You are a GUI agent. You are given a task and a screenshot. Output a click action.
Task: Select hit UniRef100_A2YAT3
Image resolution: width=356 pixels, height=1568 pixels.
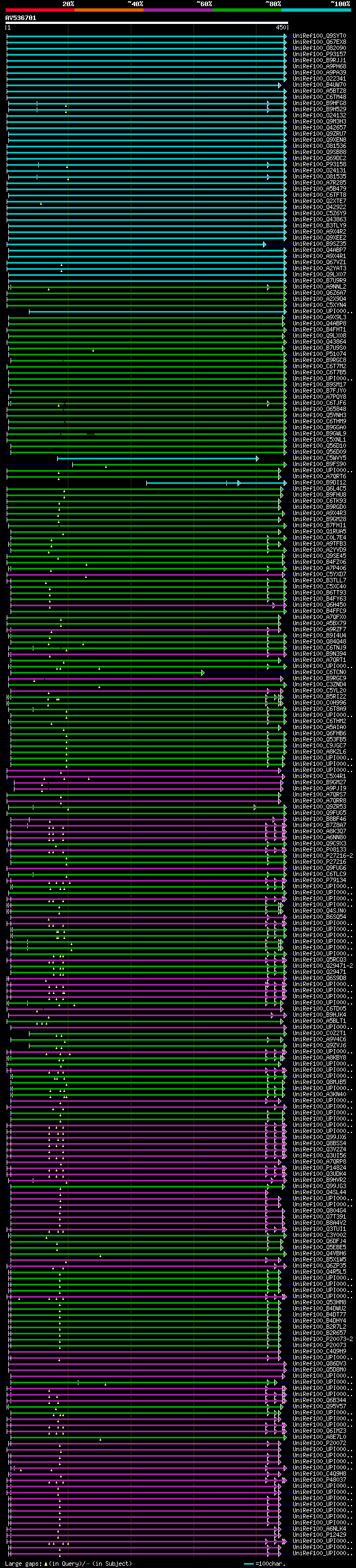[x=319, y=269]
